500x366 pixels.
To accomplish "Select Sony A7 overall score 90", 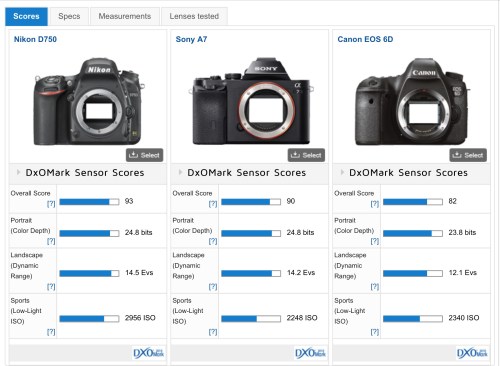I will 291,201.
